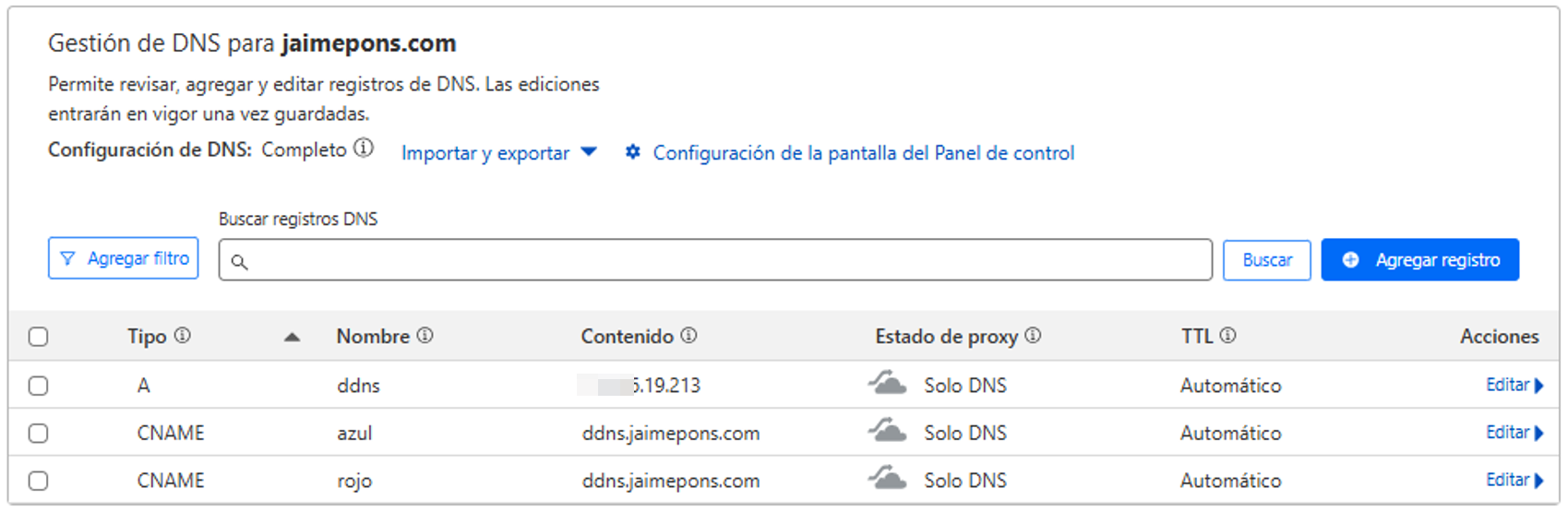
Task: Click the info icon next to Completo
Action: 365,149
